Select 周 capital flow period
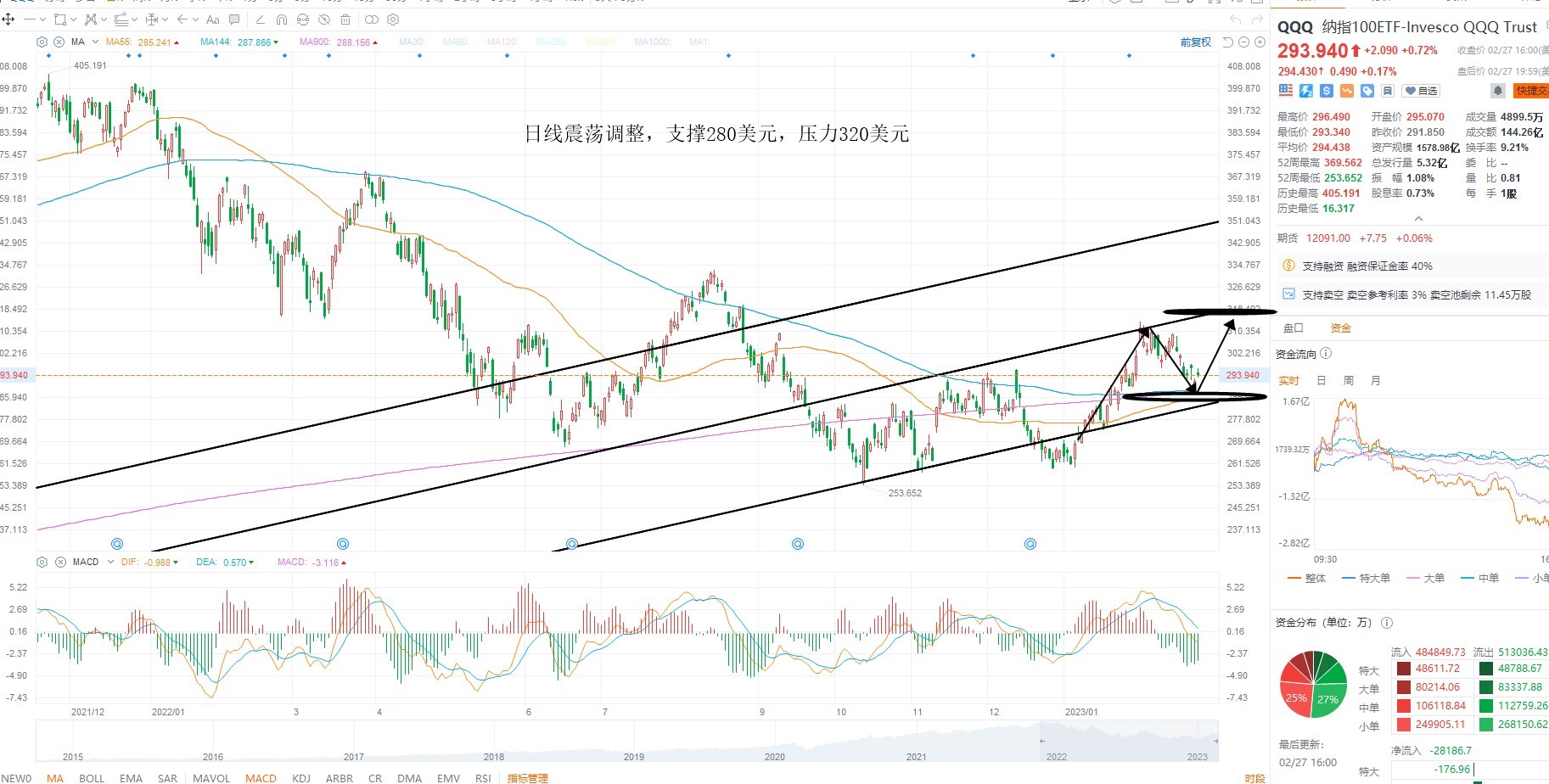The image size is (1549, 784). point(1348,381)
